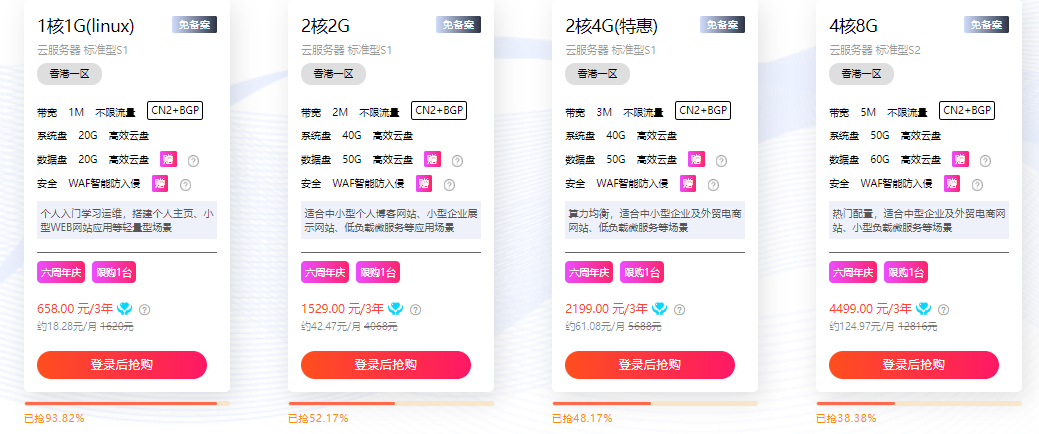Click help icon next to 2核2G WAF security
This screenshot has width=1039, height=434.
click(449, 185)
